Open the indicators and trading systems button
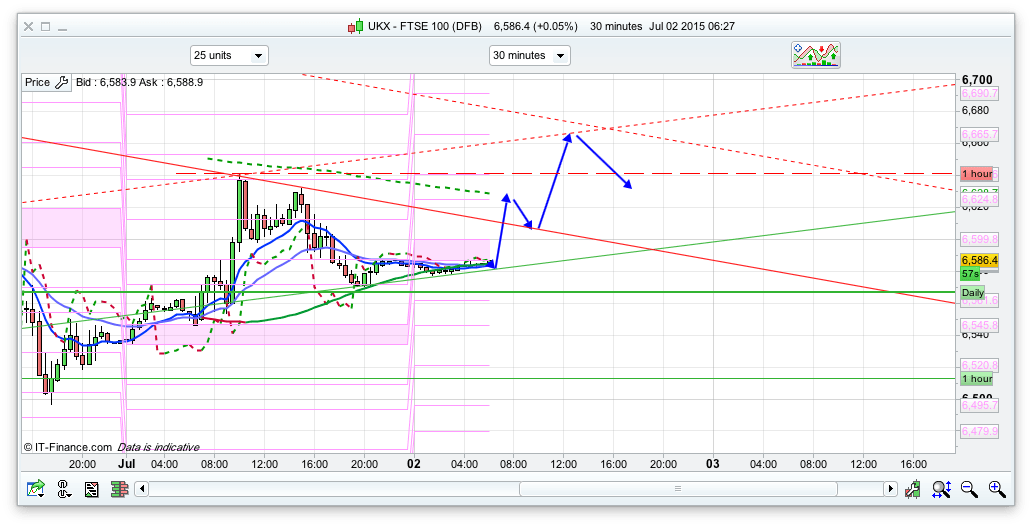 (816, 55)
